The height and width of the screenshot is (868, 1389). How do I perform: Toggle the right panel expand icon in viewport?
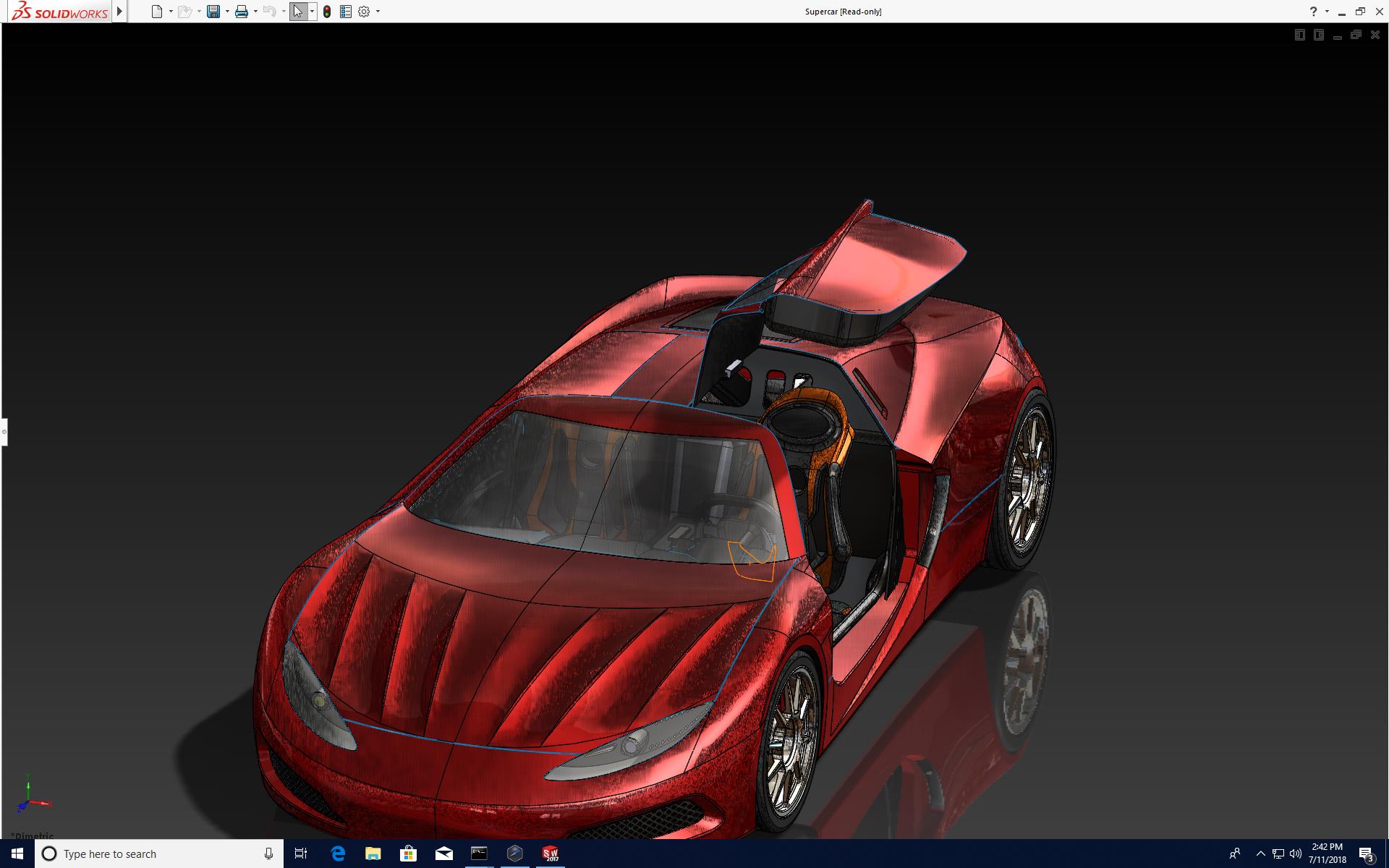(x=1318, y=35)
